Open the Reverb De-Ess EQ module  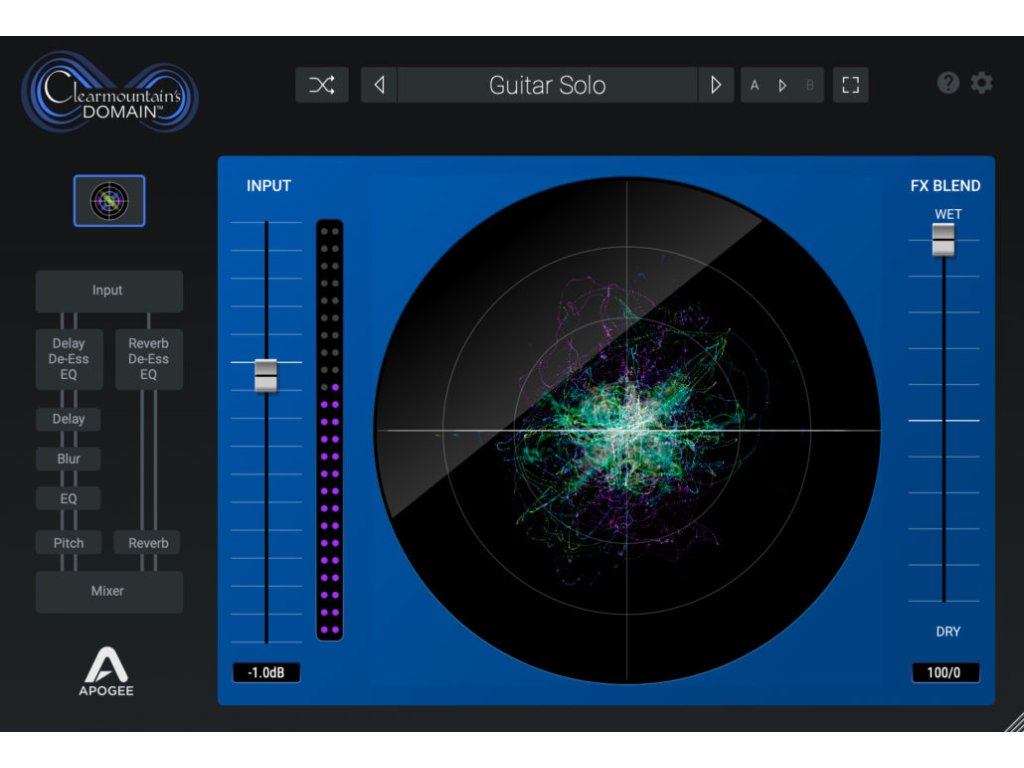tap(149, 359)
